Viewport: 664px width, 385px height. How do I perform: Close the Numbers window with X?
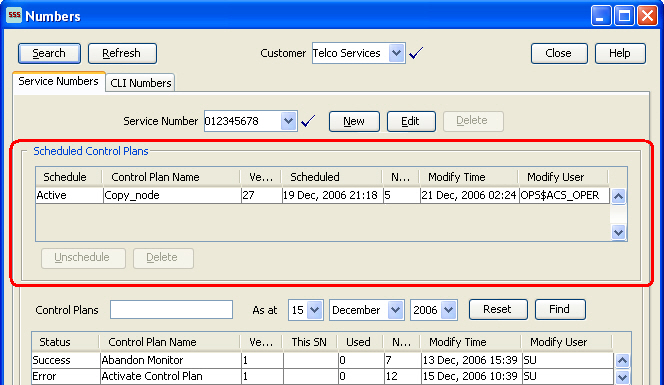(x=647, y=16)
